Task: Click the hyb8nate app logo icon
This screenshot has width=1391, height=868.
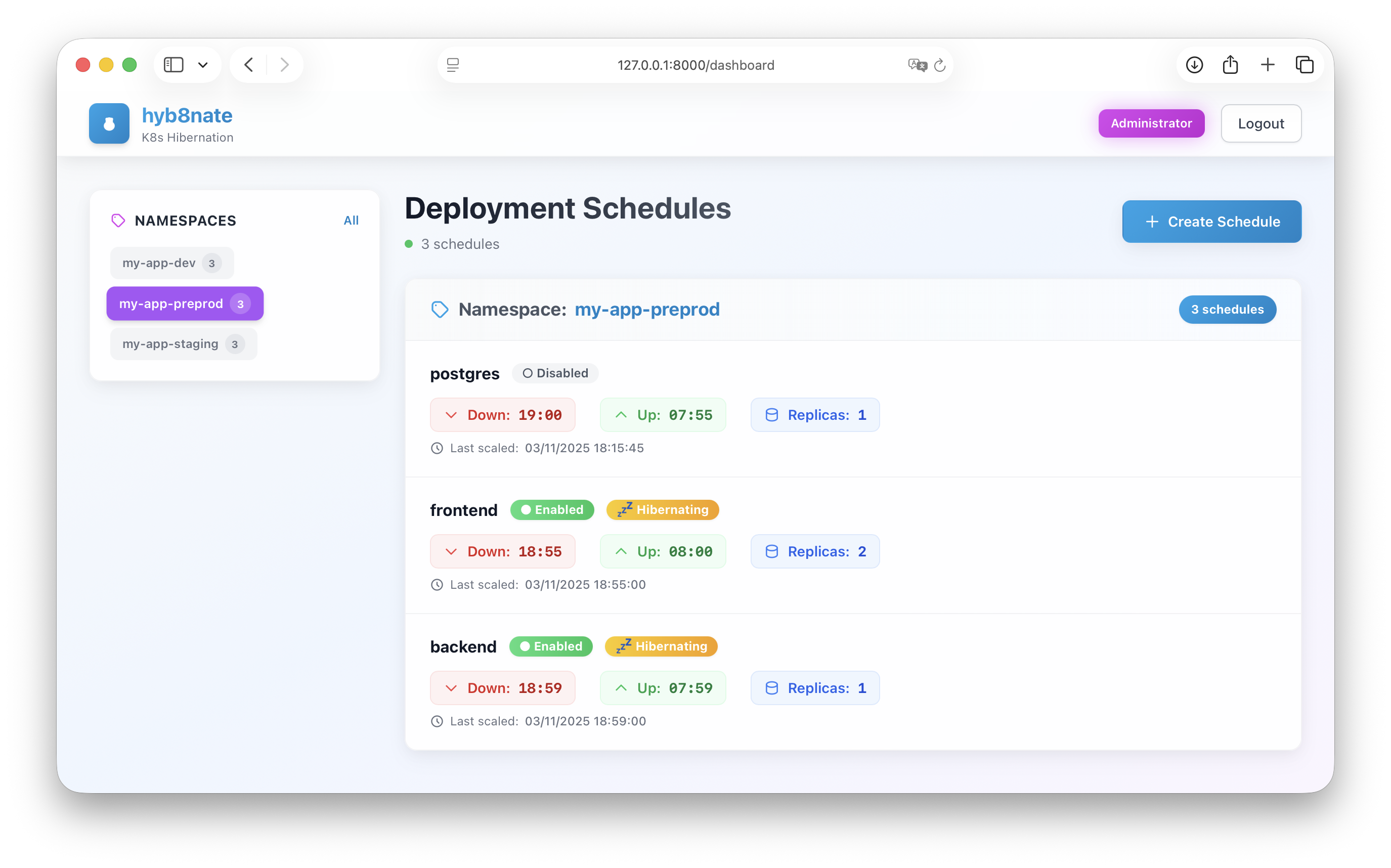Action: coord(109,123)
